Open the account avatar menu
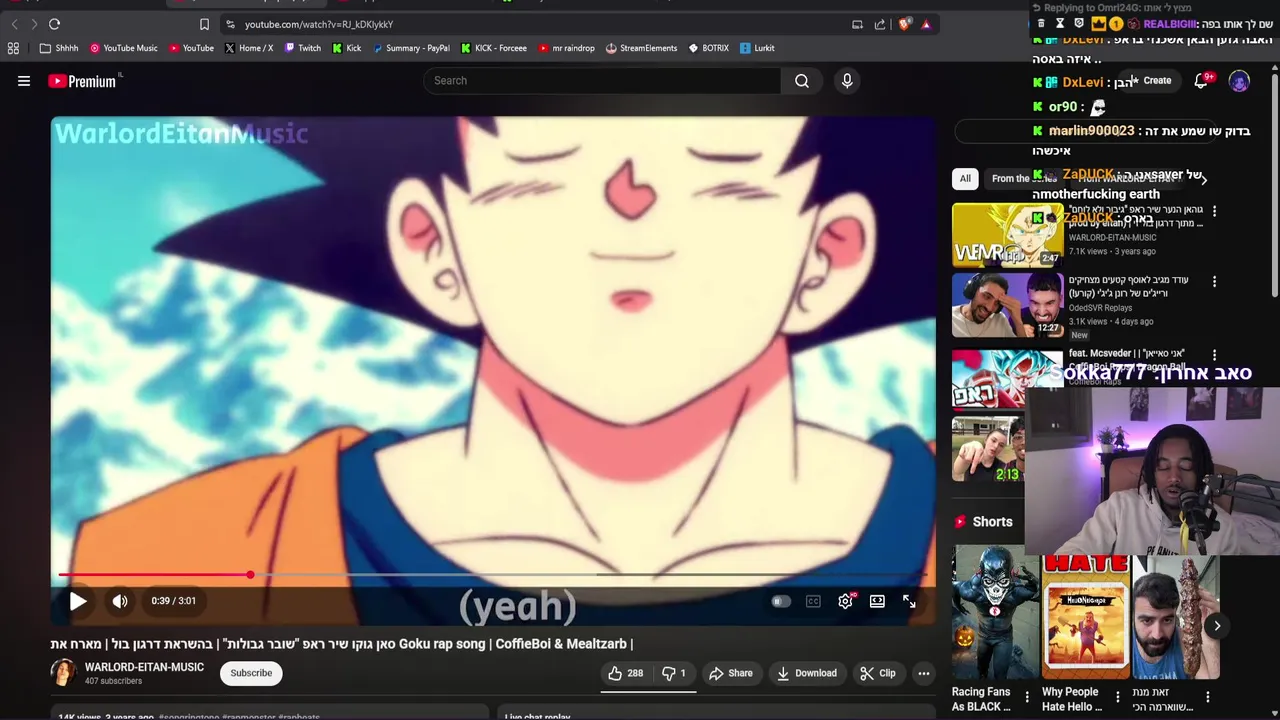The height and width of the screenshot is (720, 1280). tap(1239, 82)
